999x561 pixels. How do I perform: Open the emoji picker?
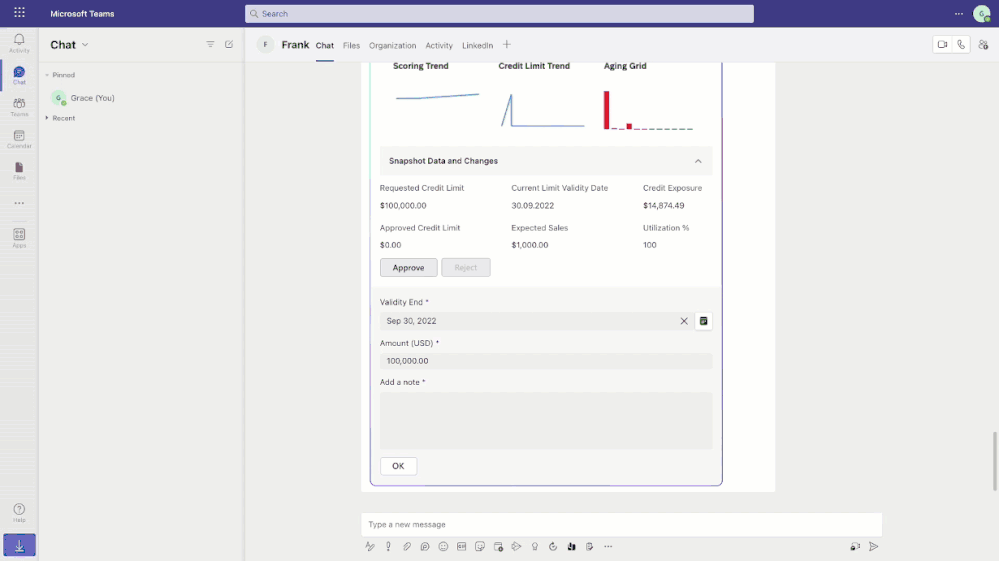[443, 546]
